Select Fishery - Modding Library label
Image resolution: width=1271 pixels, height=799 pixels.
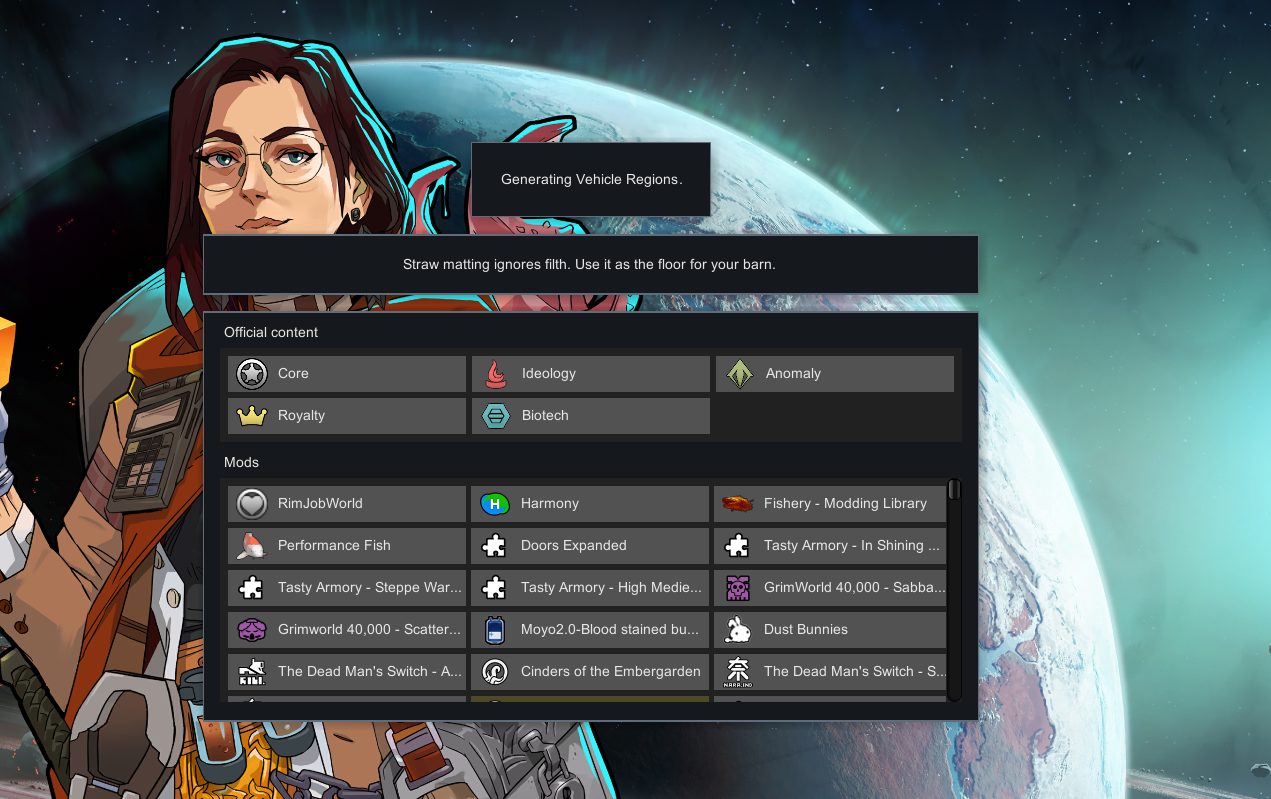(845, 504)
